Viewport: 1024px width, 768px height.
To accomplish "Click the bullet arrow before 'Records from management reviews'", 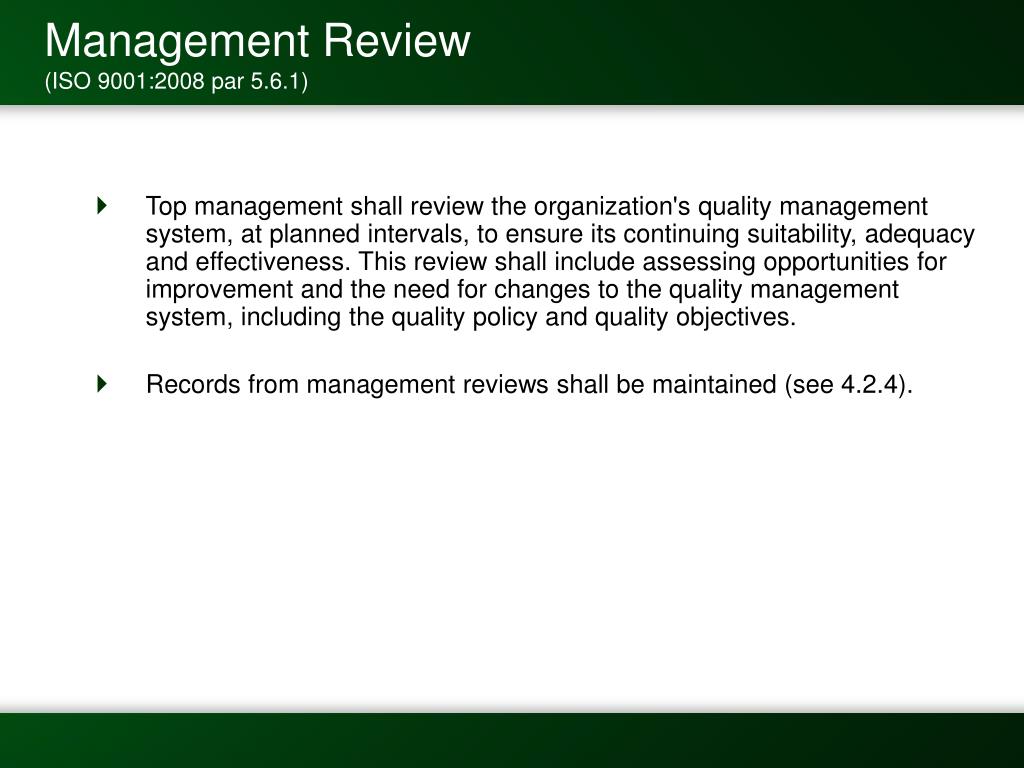I will click(x=102, y=383).
